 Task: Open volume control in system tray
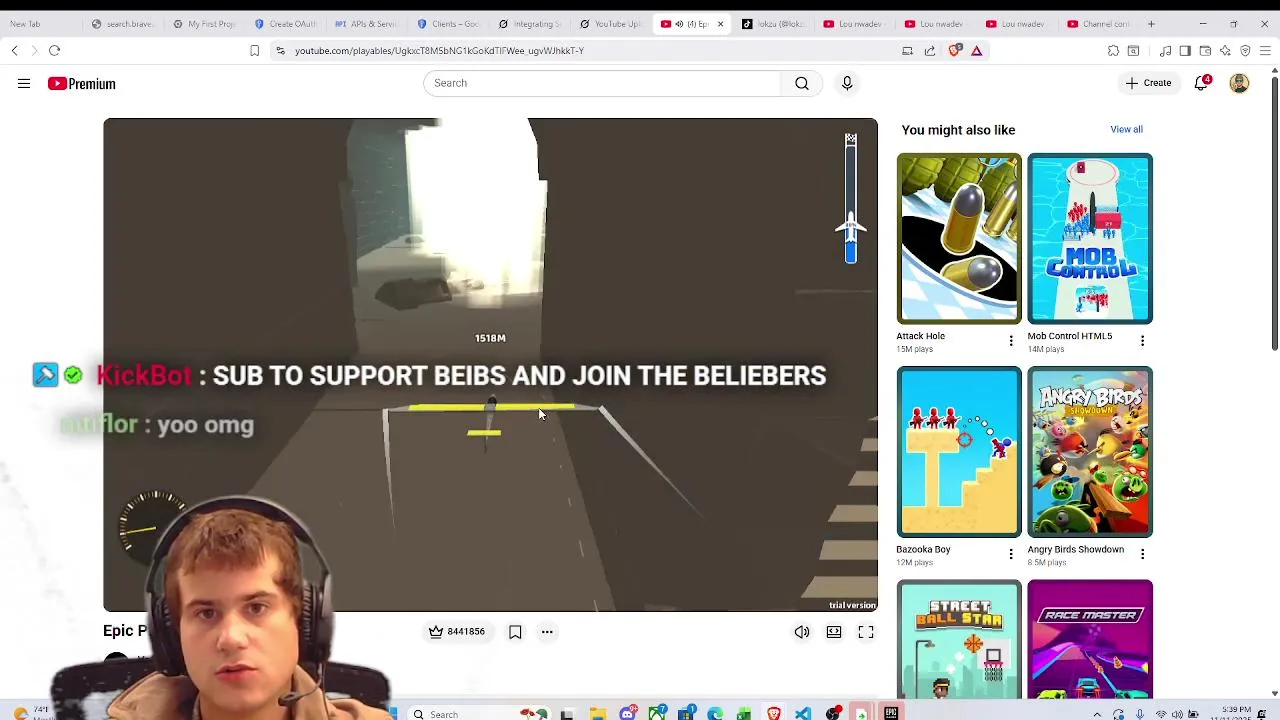pos(1177,714)
